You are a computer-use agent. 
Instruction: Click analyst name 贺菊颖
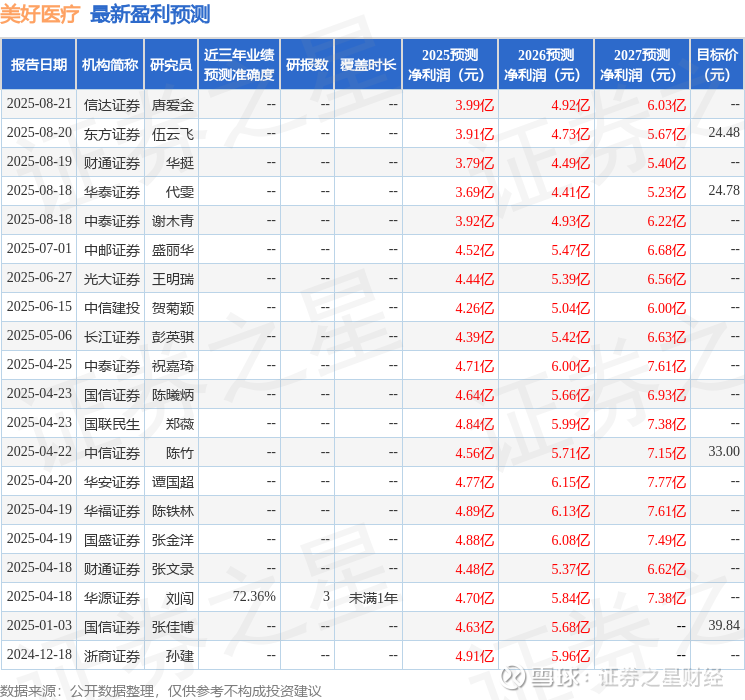click(x=172, y=308)
